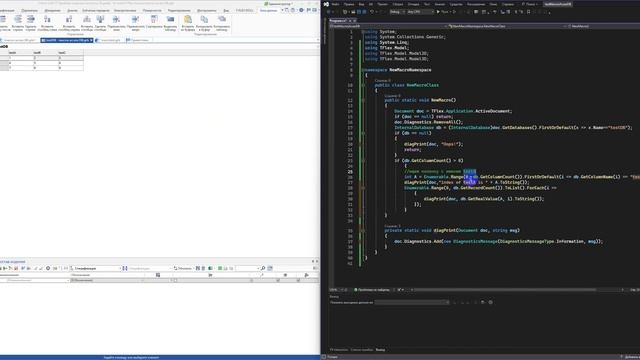Open the project navigation dropdown above code
Viewport: 640px width, 360px height.
pyautogui.click(x=388, y=26)
